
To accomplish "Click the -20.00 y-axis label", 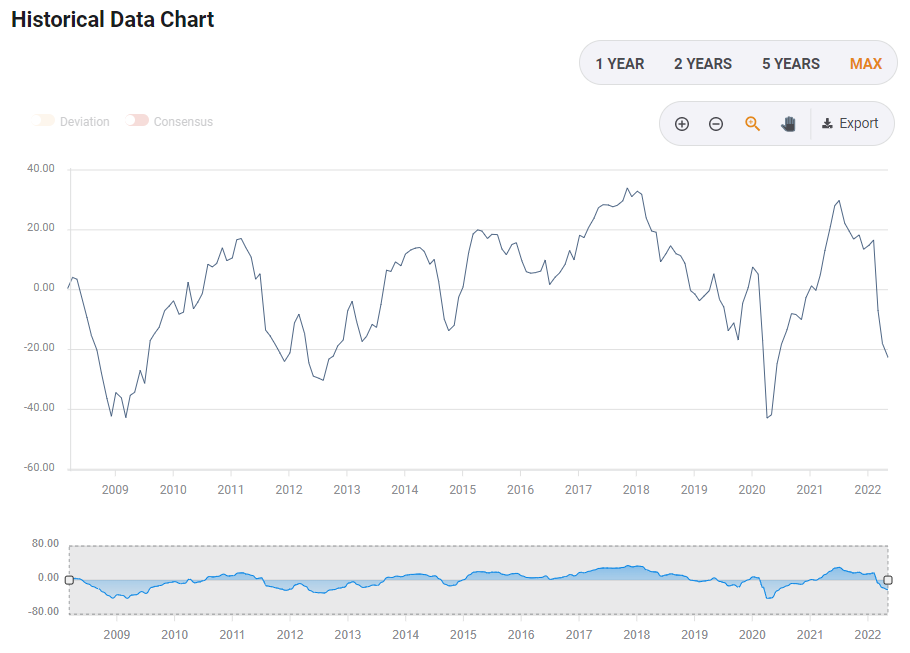I will [x=39, y=347].
